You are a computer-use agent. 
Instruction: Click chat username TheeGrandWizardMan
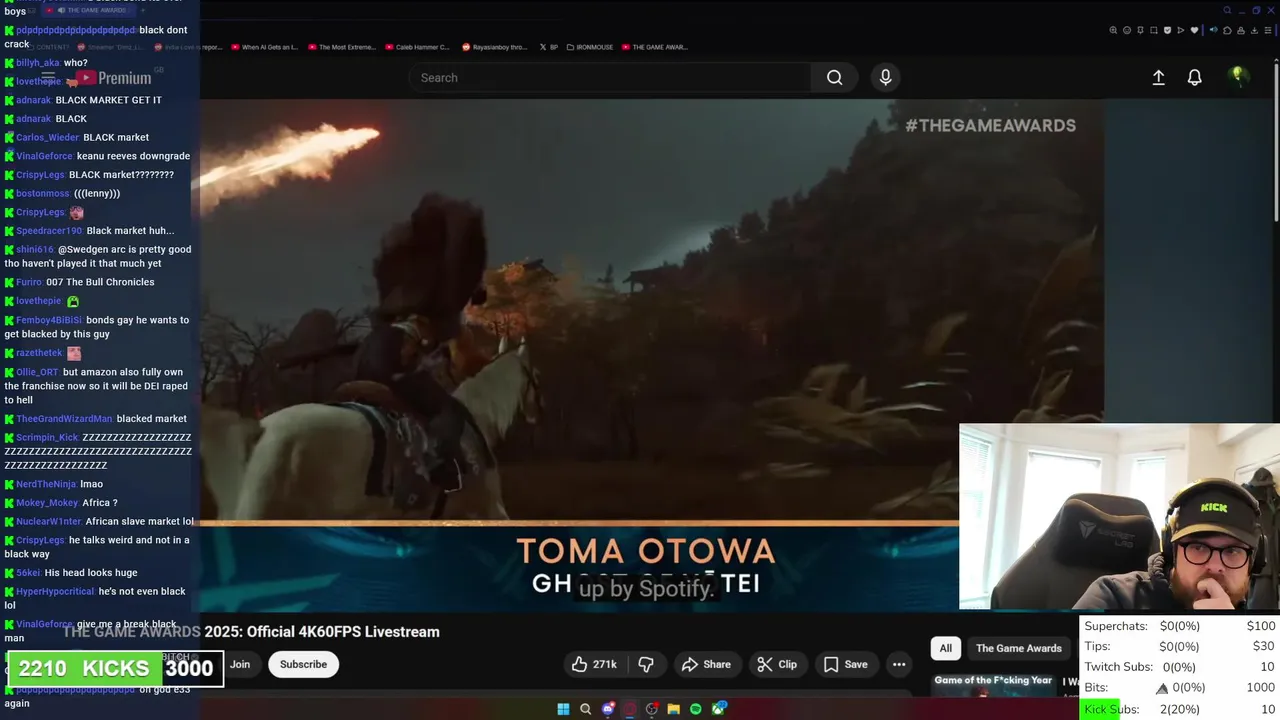(64, 418)
